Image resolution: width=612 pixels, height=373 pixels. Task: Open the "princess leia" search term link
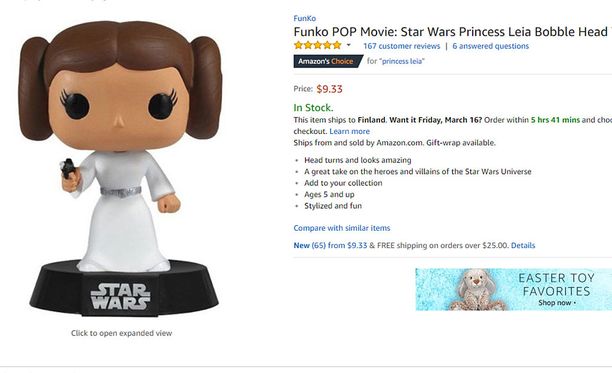pos(402,61)
